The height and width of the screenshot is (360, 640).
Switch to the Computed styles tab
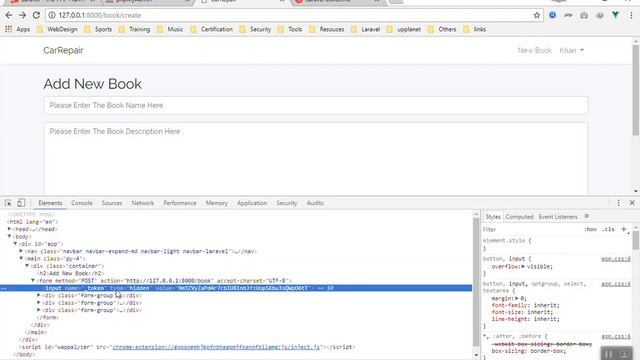pos(519,217)
